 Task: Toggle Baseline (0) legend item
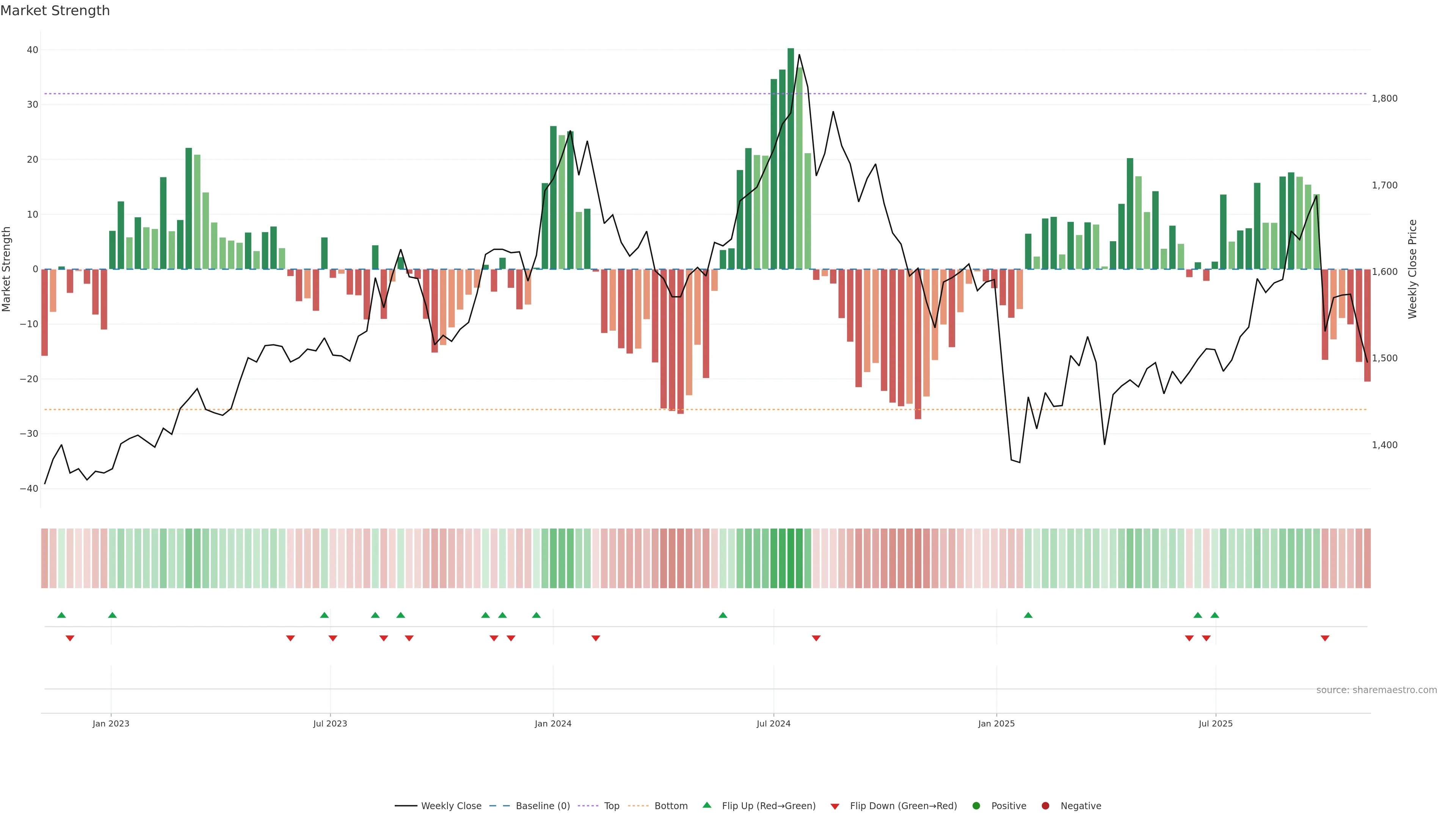(x=543, y=806)
